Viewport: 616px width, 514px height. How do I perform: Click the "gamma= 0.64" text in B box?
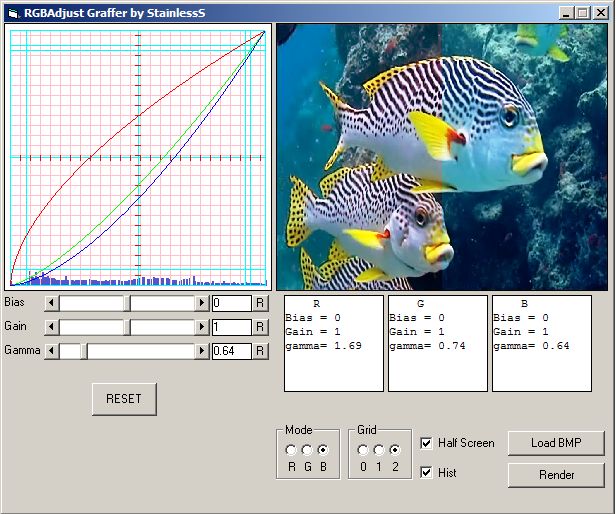pyautogui.click(x=531, y=346)
